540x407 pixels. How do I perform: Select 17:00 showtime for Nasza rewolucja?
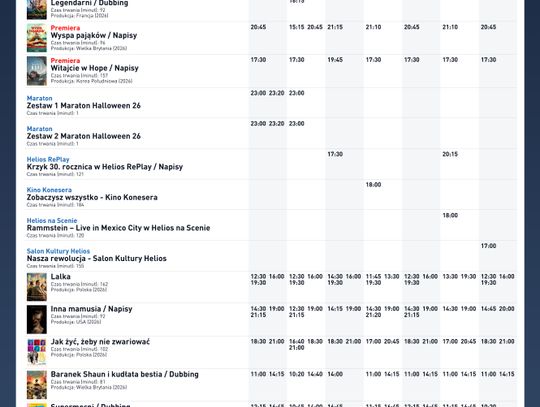coord(488,246)
